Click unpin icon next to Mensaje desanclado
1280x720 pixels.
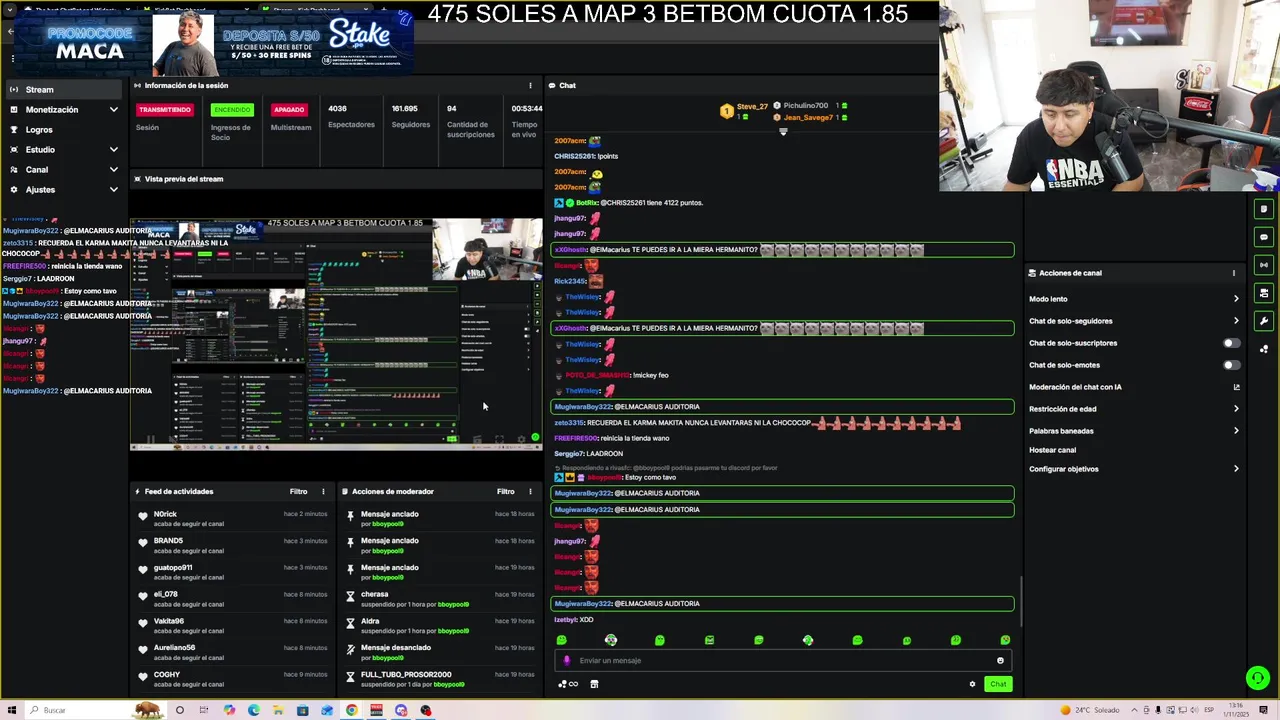[350, 650]
